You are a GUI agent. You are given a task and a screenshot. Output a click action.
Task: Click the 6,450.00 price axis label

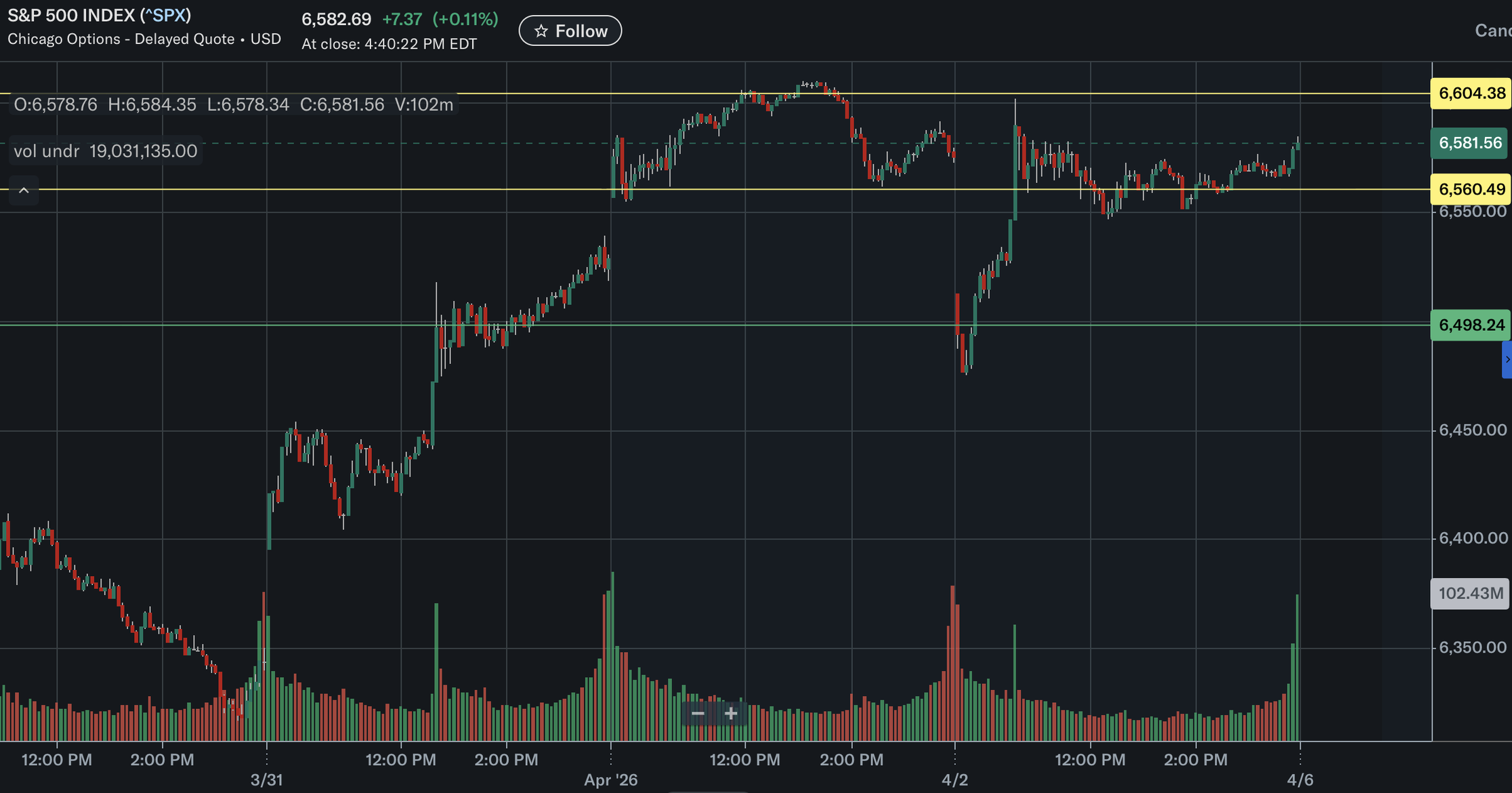click(1472, 430)
